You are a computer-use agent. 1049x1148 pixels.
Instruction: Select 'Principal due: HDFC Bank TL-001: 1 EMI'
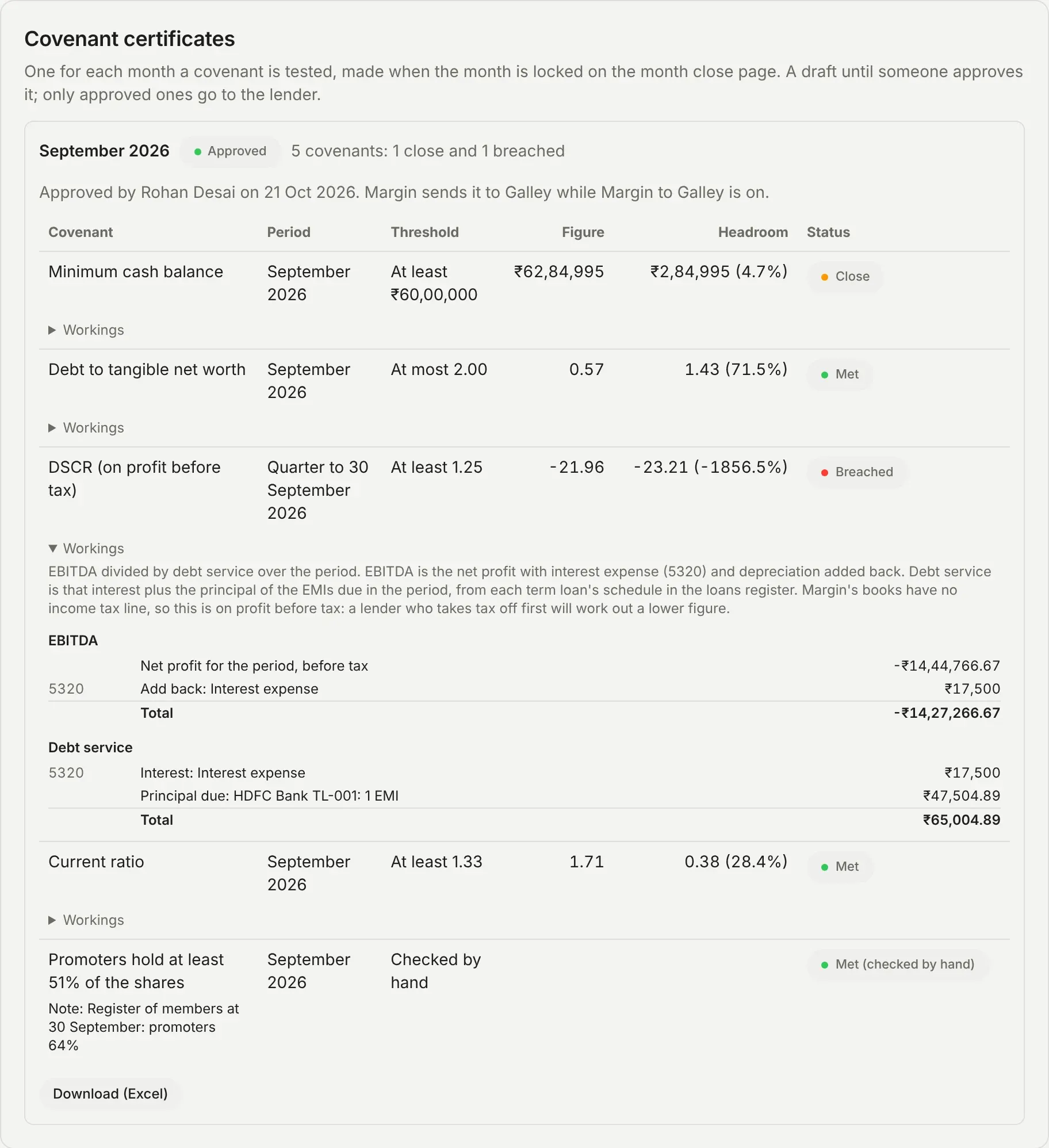[x=270, y=796]
